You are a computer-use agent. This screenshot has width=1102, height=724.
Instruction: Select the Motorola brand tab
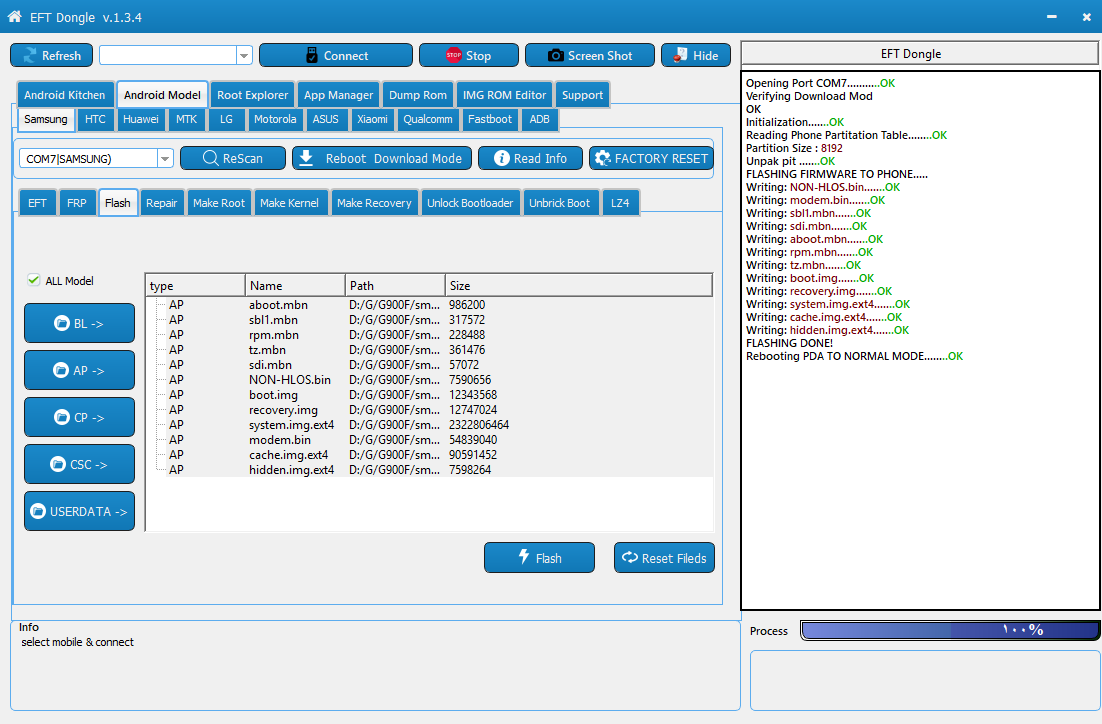click(x=275, y=119)
